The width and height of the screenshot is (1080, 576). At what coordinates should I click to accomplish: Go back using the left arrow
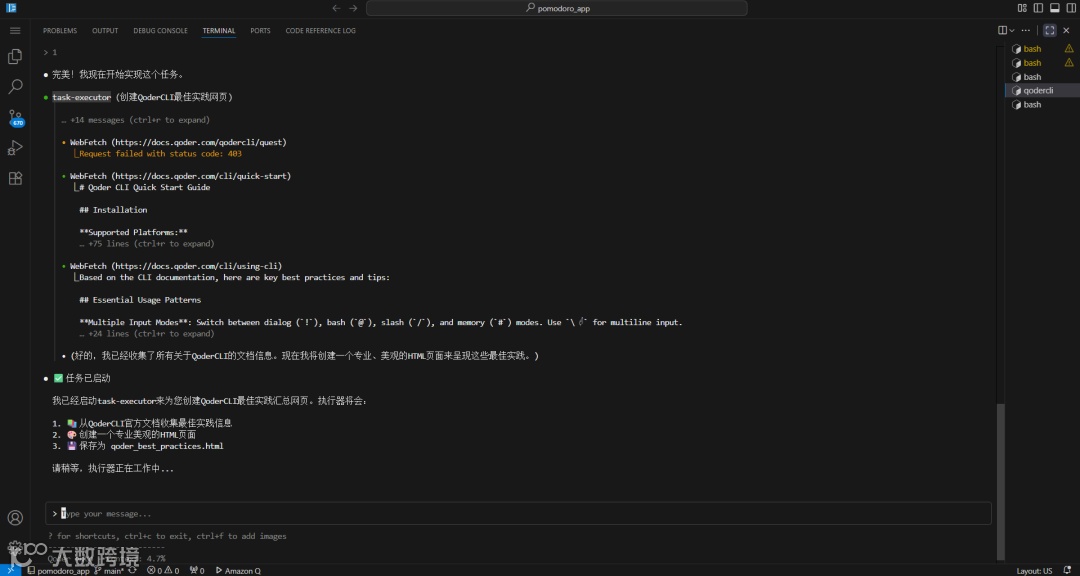pos(336,8)
